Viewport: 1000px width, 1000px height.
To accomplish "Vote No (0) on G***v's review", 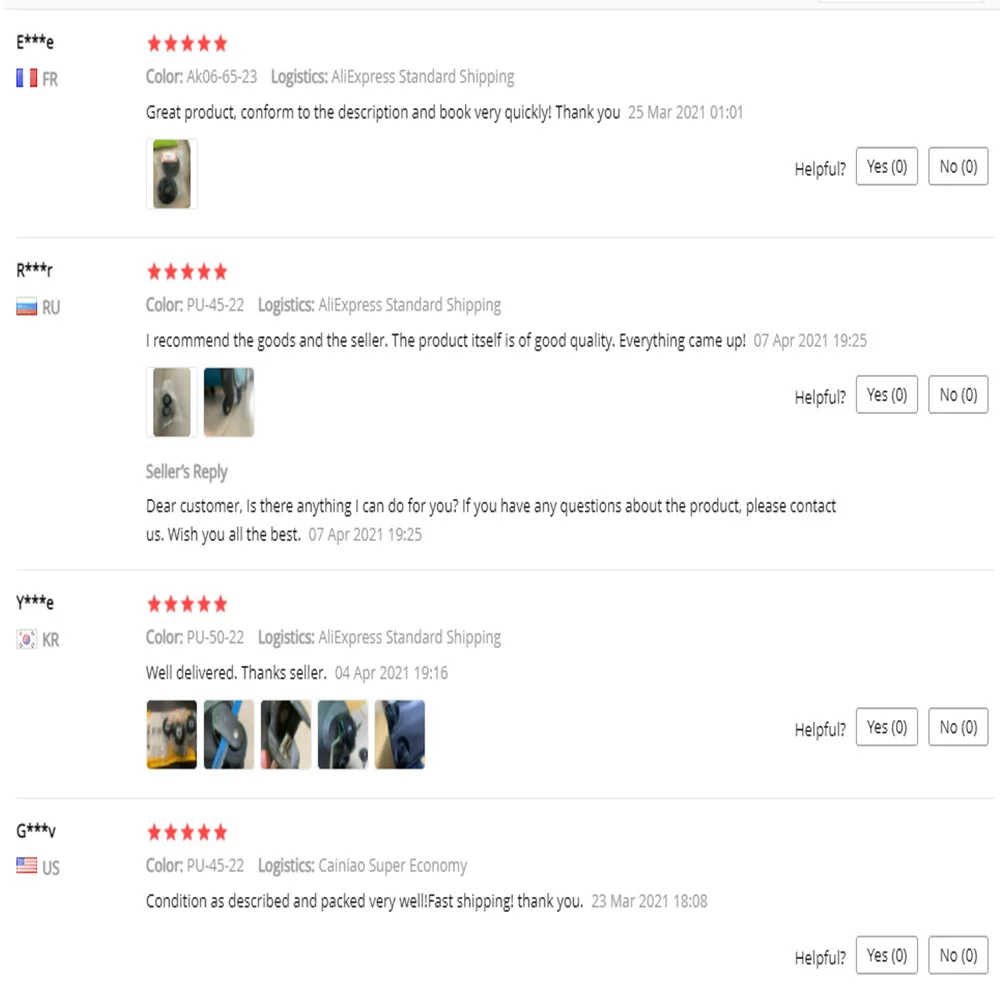I will [x=958, y=955].
